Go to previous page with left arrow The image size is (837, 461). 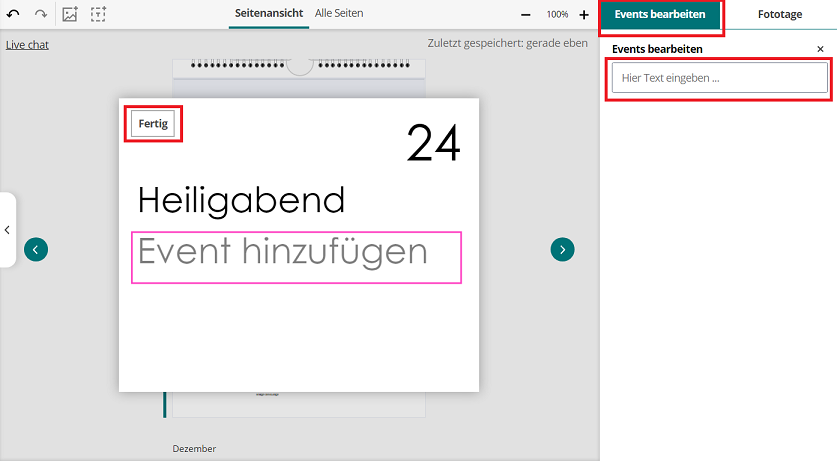tap(36, 250)
